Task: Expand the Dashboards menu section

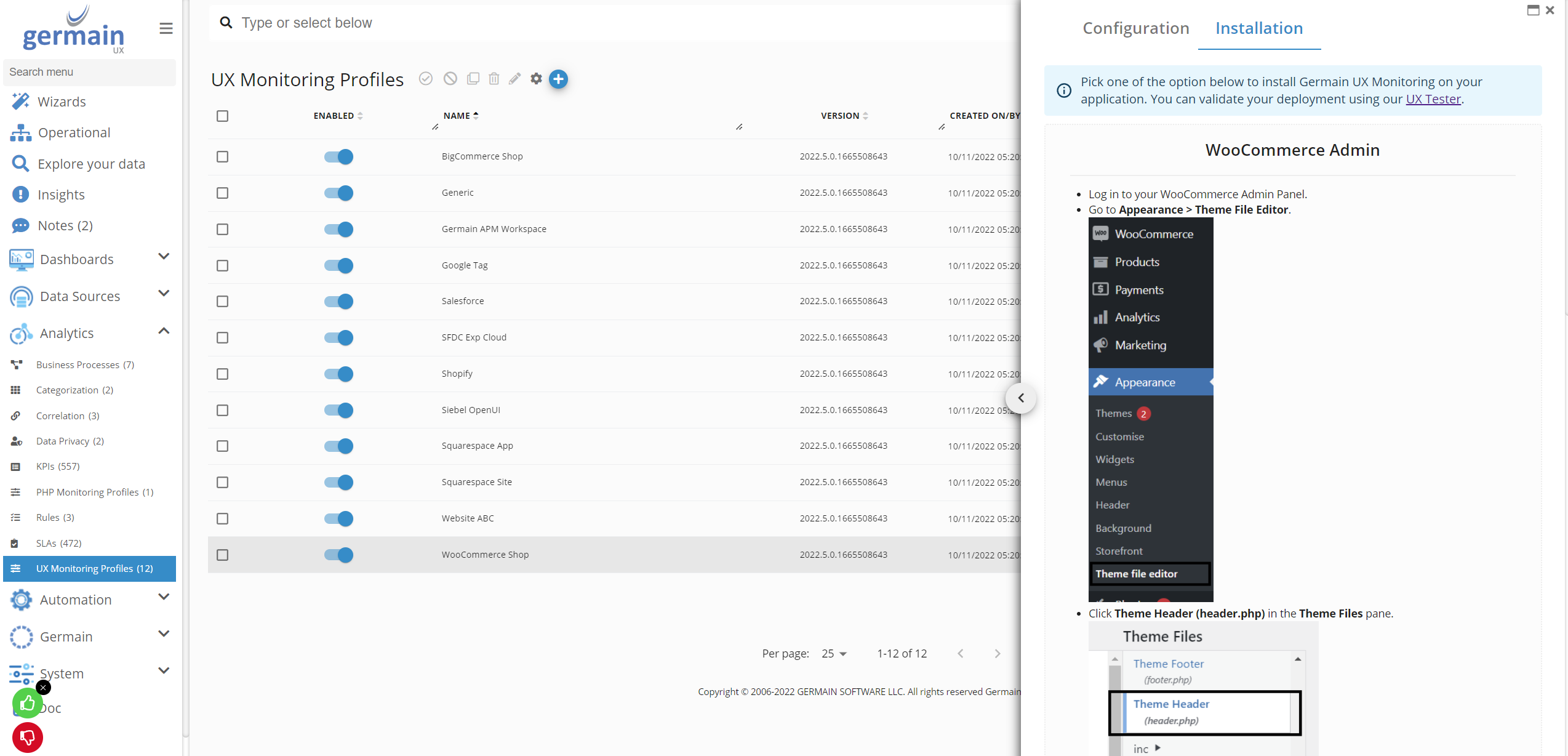Action: coord(163,257)
